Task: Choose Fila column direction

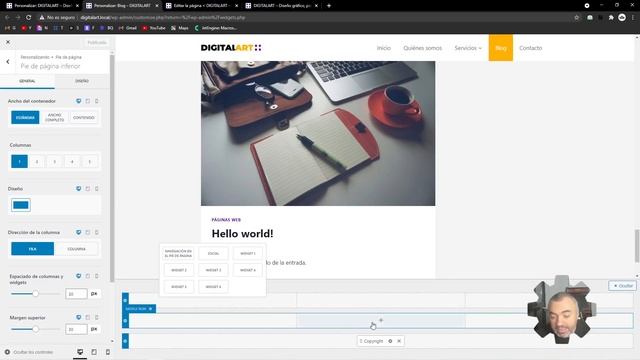Action: point(33,249)
